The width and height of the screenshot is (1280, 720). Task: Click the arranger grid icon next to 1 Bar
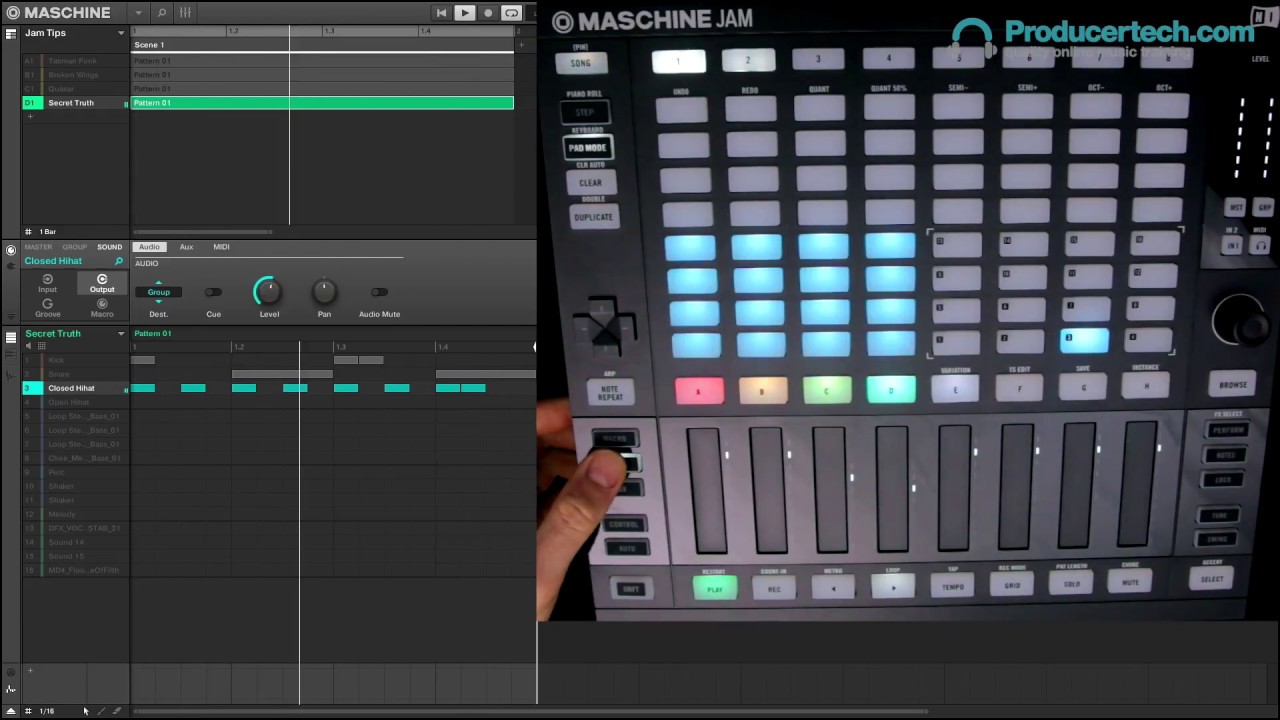coord(28,232)
